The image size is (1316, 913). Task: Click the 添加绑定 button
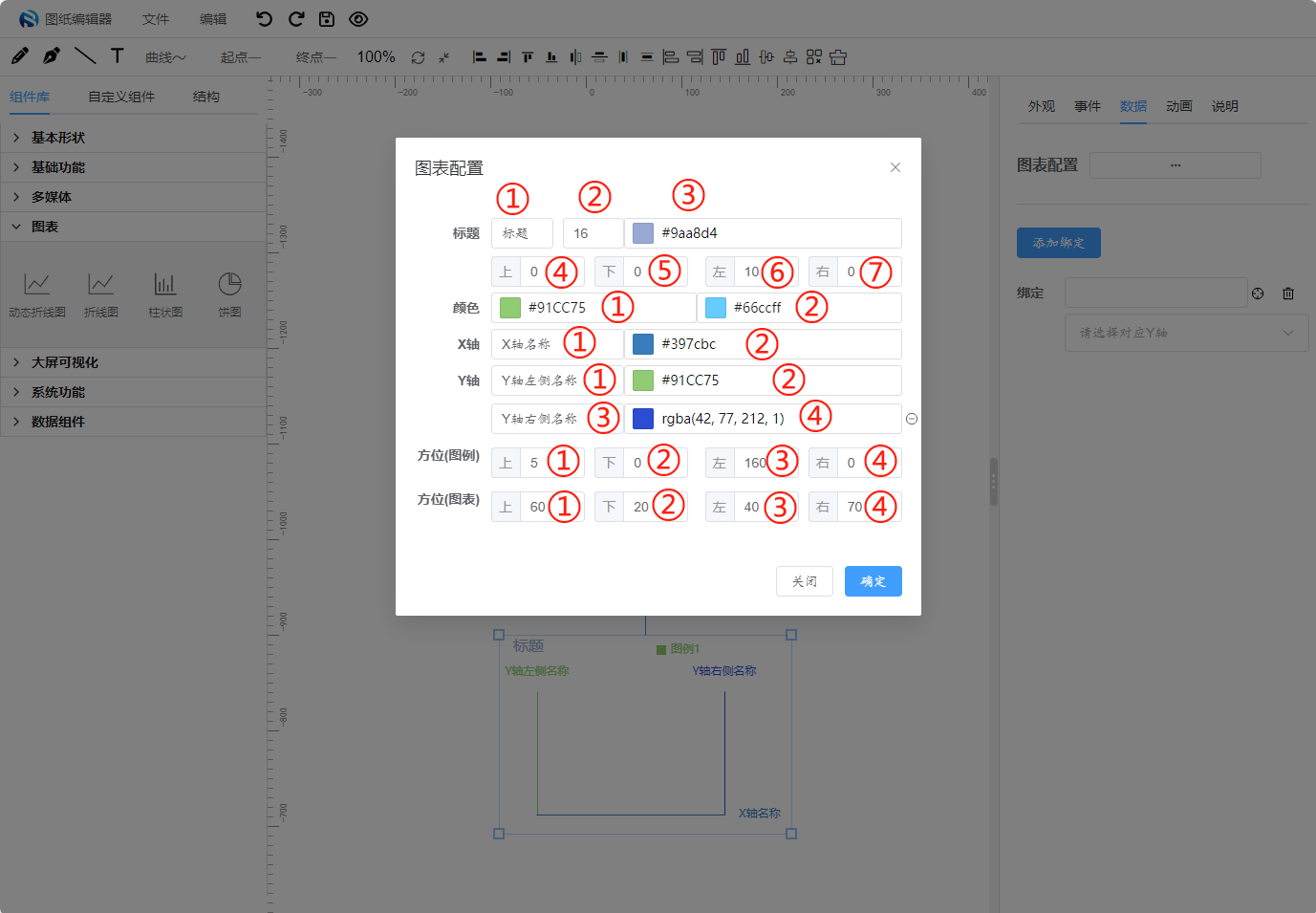click(1059, 243)
